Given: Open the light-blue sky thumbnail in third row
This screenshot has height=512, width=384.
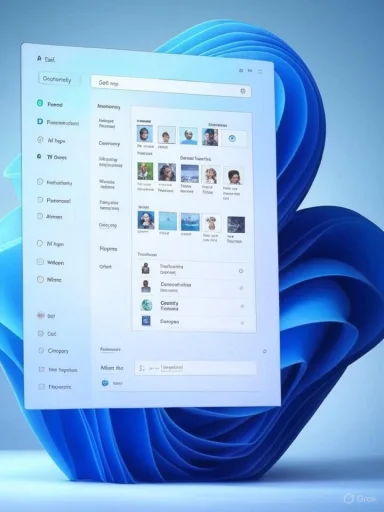Looking at the screenshot, I should tap(168, 221).
